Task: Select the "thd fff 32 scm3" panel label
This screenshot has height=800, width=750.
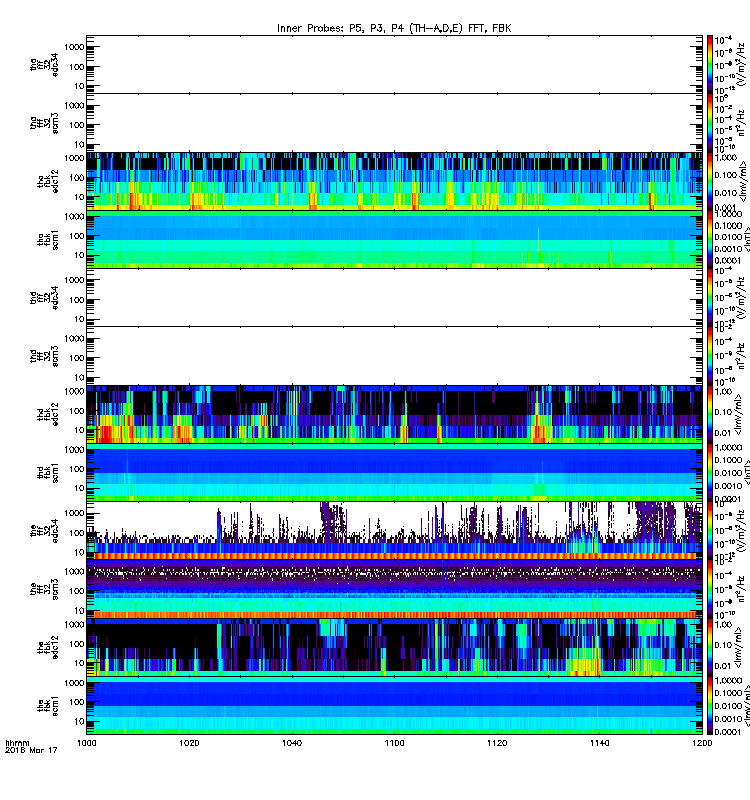Action: (x=44, y=356)
